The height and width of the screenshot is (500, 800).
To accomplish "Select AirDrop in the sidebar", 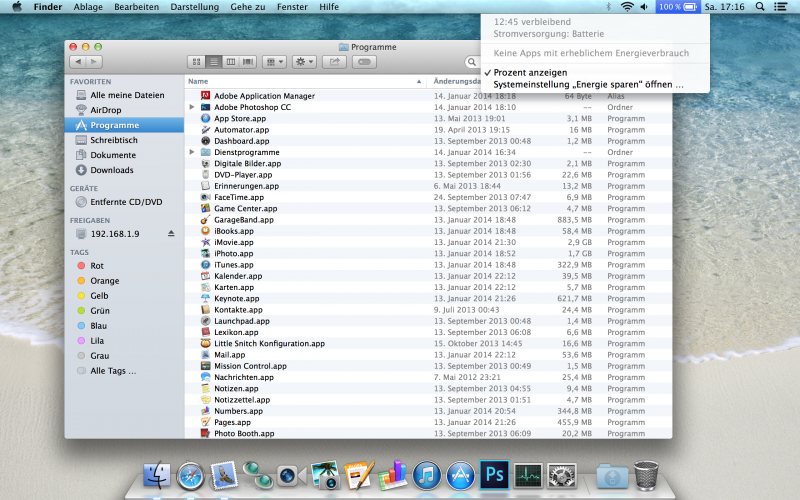I will click(x=124, y=110).
